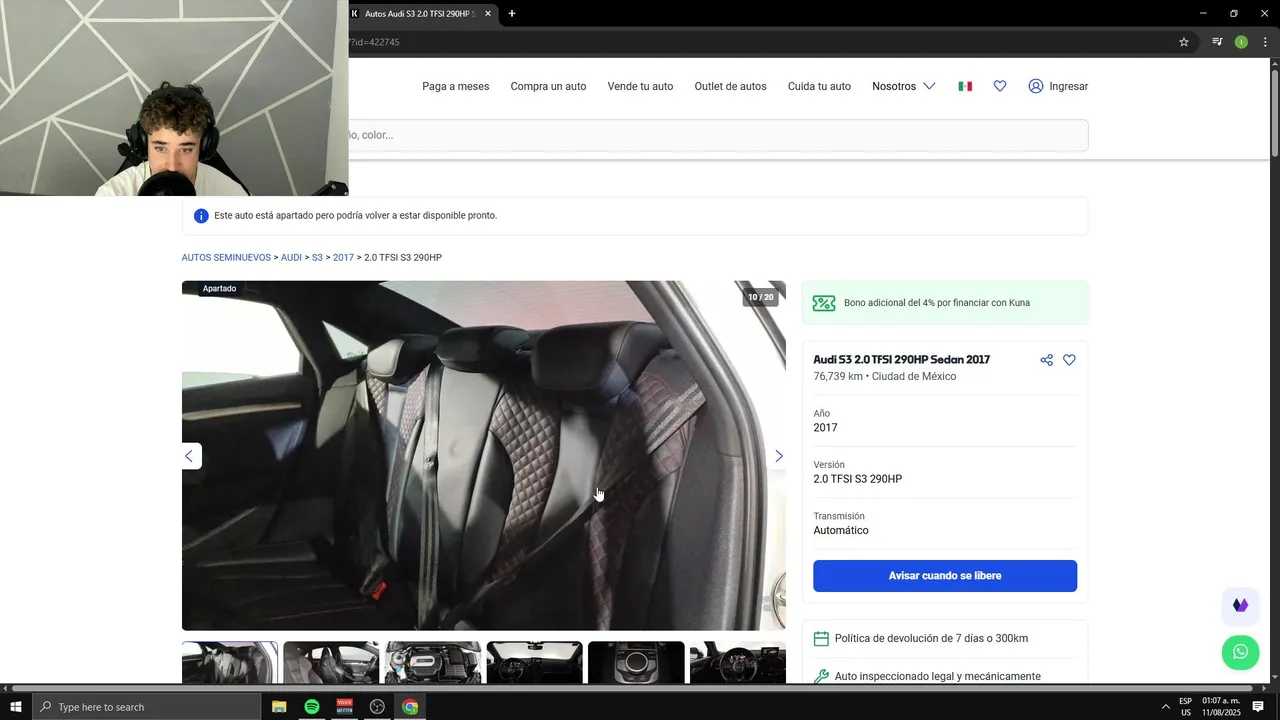Click the info icon in the apartado notice
The width and height of the screenshot is (1280, 720).
tap(201, 216)
